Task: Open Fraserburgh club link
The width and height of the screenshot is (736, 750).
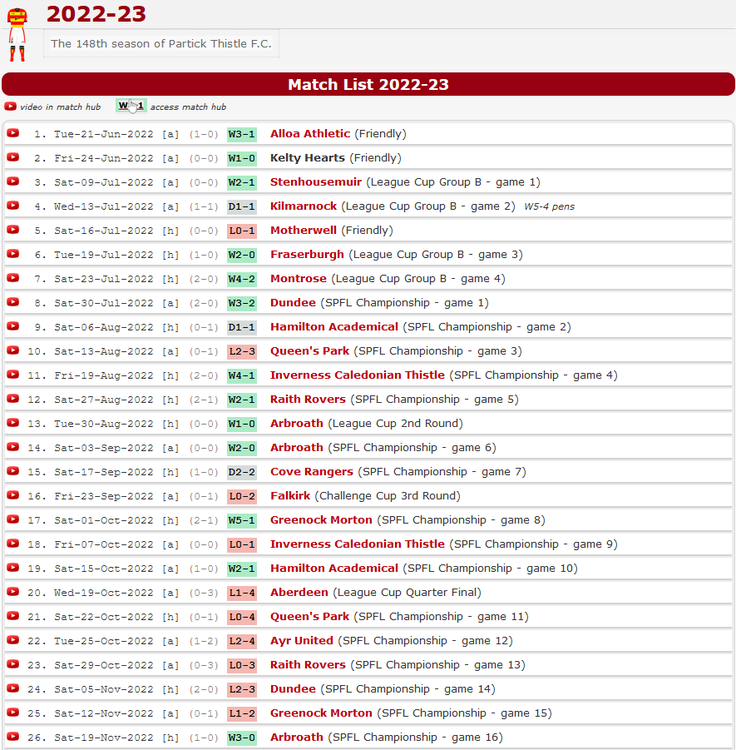Action: click(307, 254)
